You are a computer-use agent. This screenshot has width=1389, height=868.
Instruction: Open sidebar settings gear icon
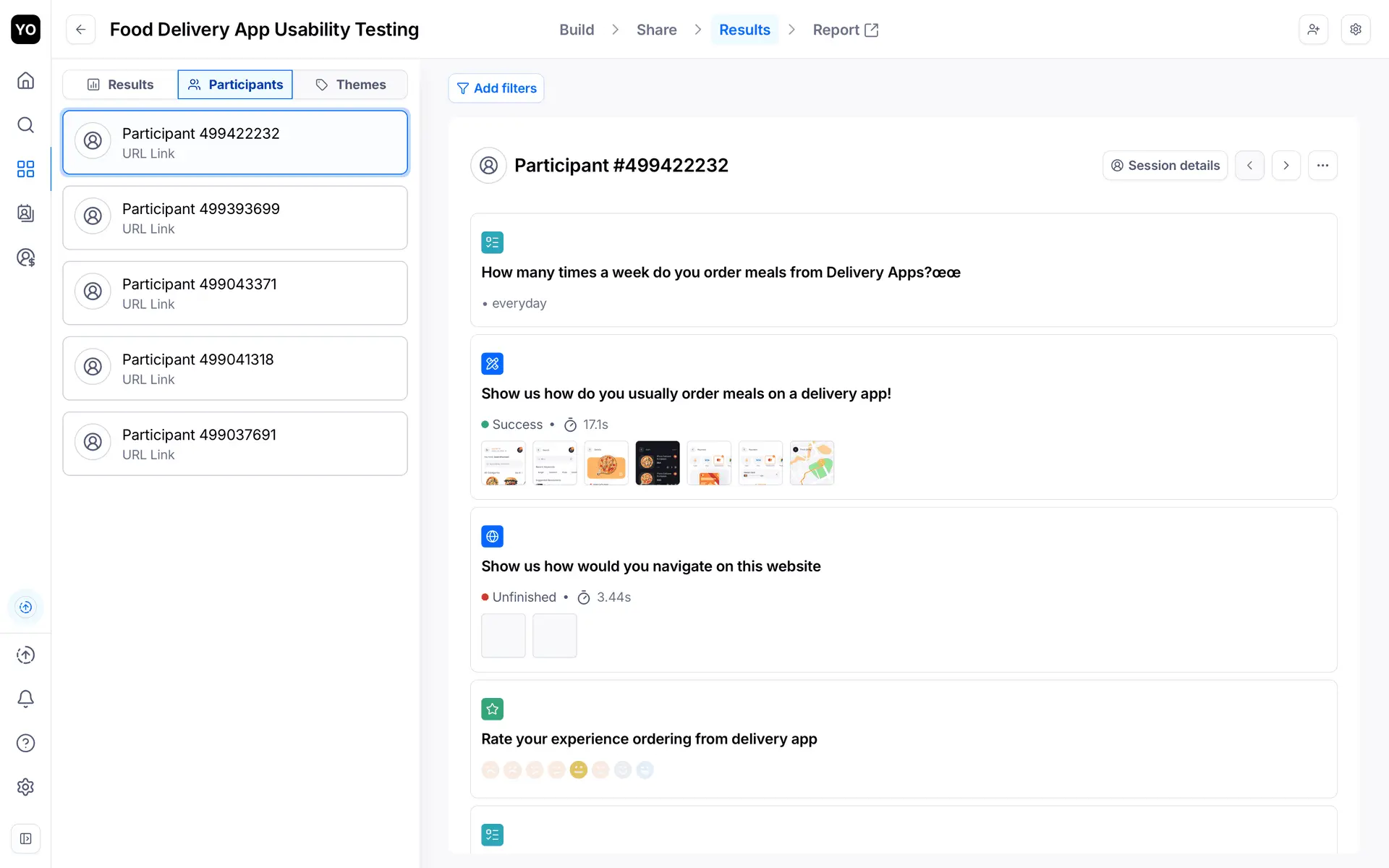click(25, 787)
